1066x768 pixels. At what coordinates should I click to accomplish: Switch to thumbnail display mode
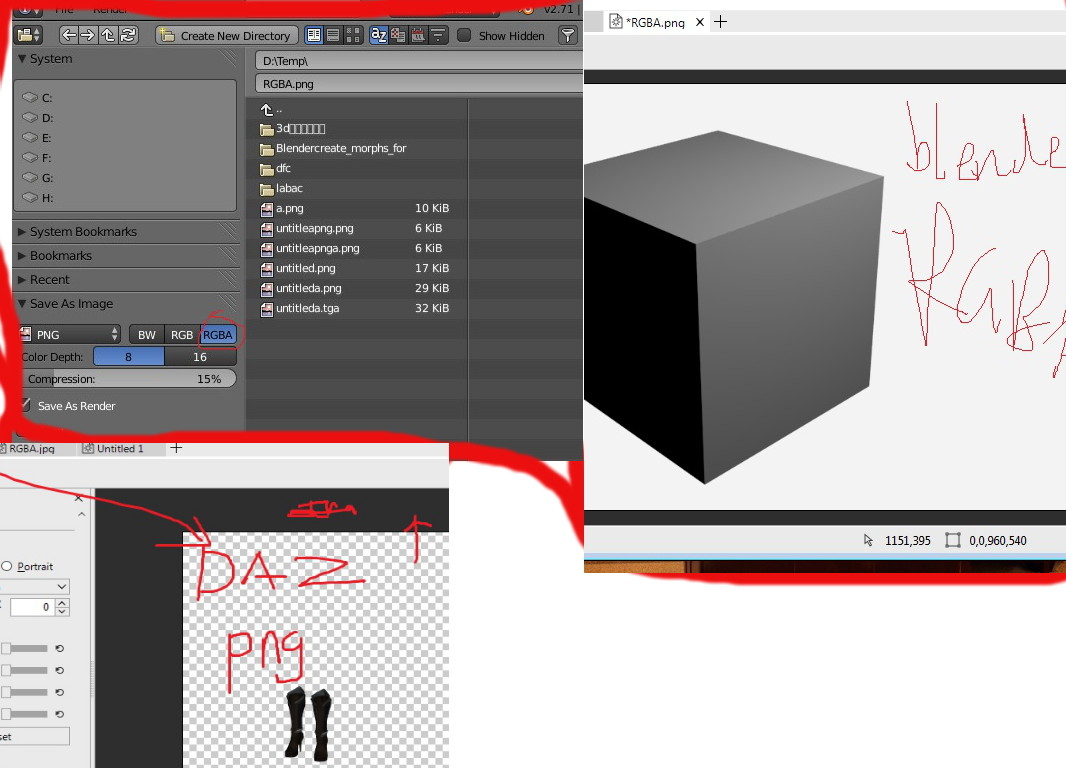(x=353, y=35)
